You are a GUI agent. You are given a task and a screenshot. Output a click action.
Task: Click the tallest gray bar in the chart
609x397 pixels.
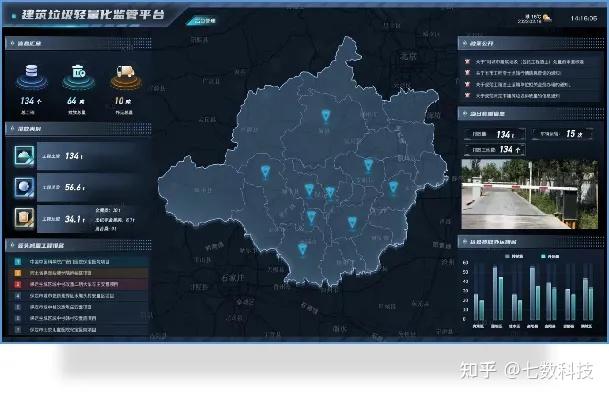[x=495, y=293]
